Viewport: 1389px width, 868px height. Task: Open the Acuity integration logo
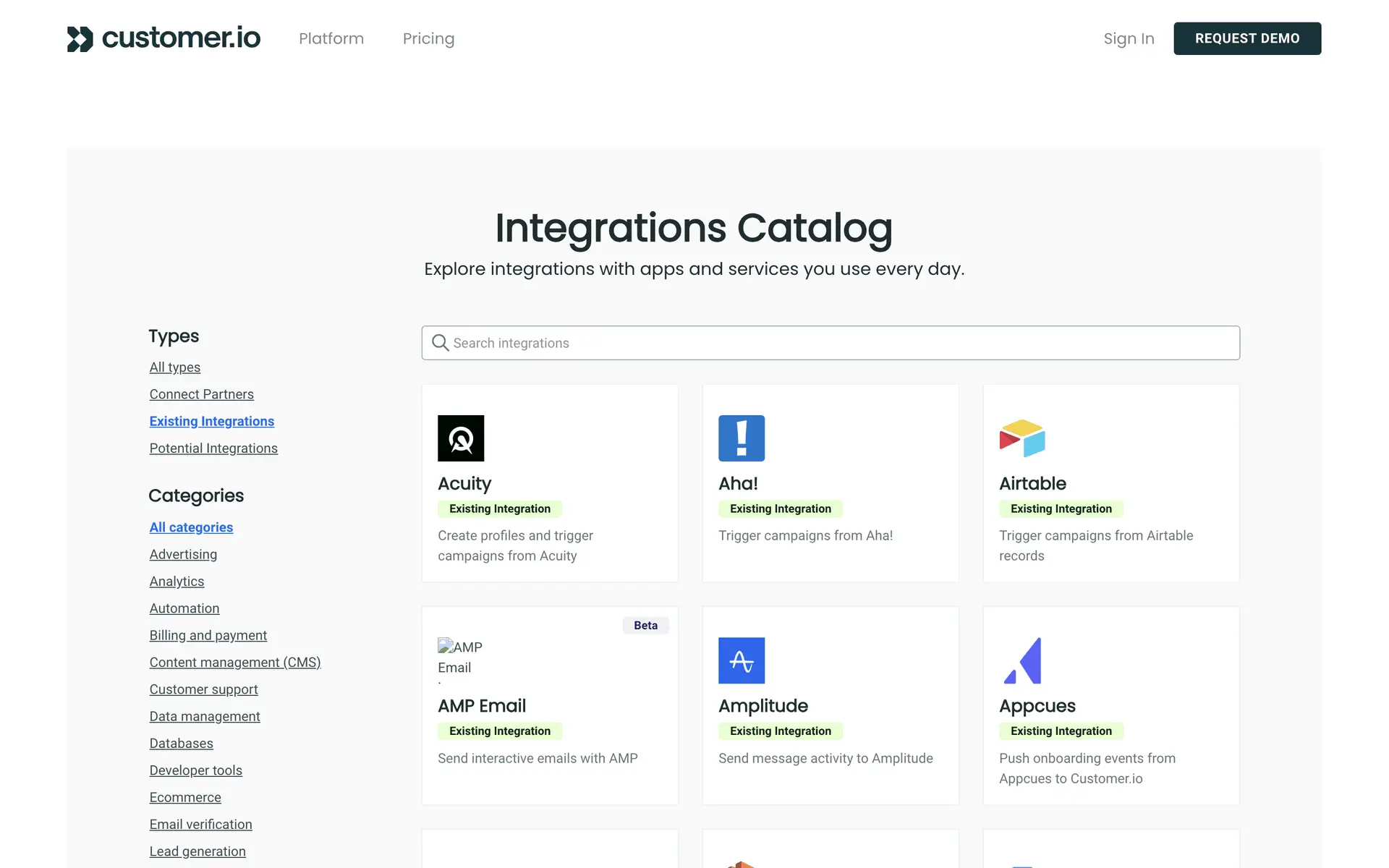pyautogui.click(x=461, y=438)
